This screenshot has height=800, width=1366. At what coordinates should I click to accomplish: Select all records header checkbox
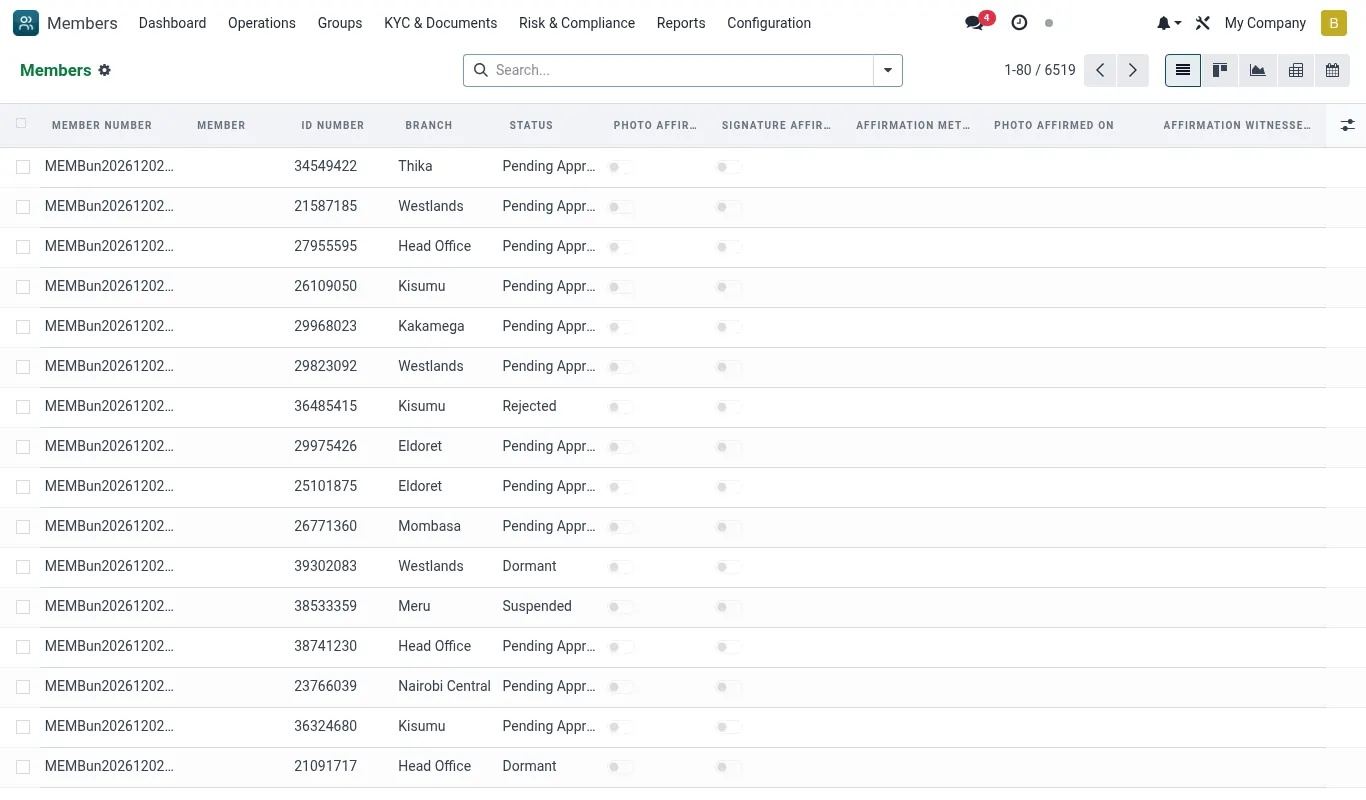[21, 124]
